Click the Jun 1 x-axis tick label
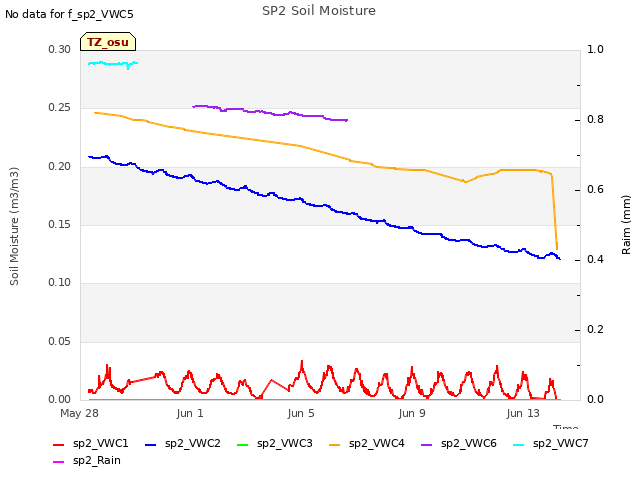Viewport: 640px width, 480px height. [190, 413]
